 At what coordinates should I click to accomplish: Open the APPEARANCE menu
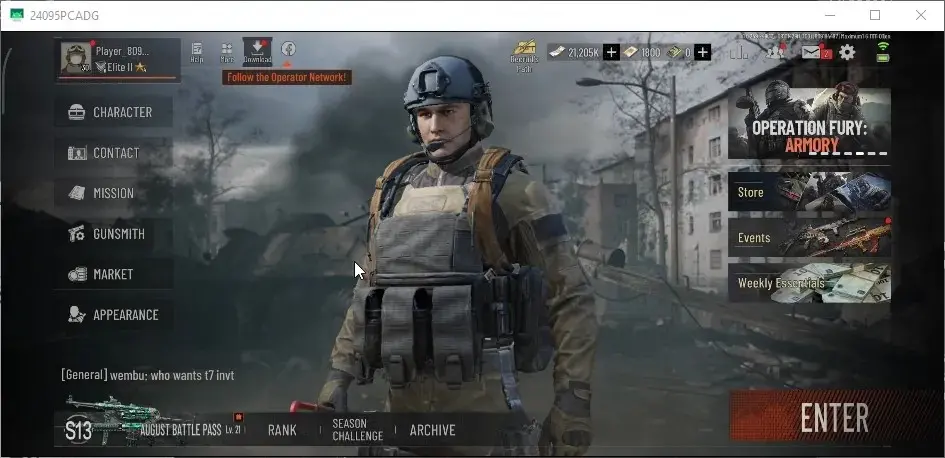click(x=113, y=315)
